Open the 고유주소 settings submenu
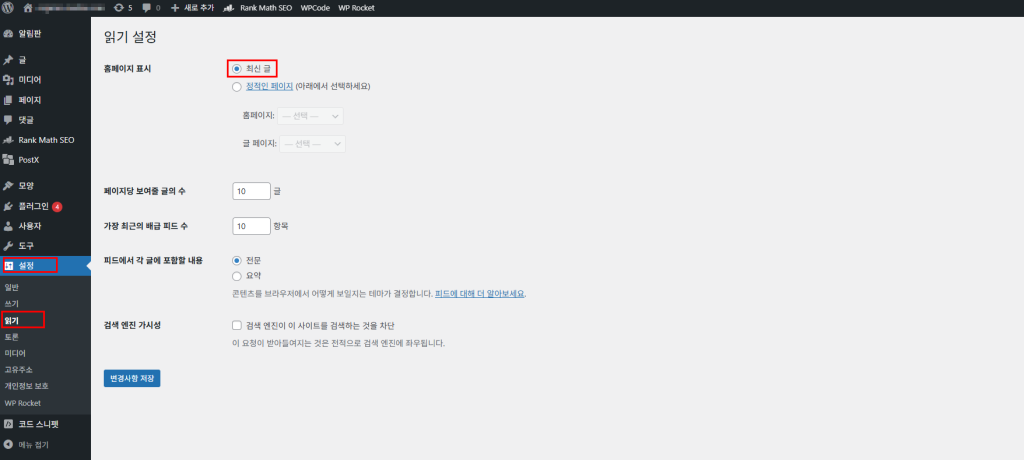 coord(18,370)
